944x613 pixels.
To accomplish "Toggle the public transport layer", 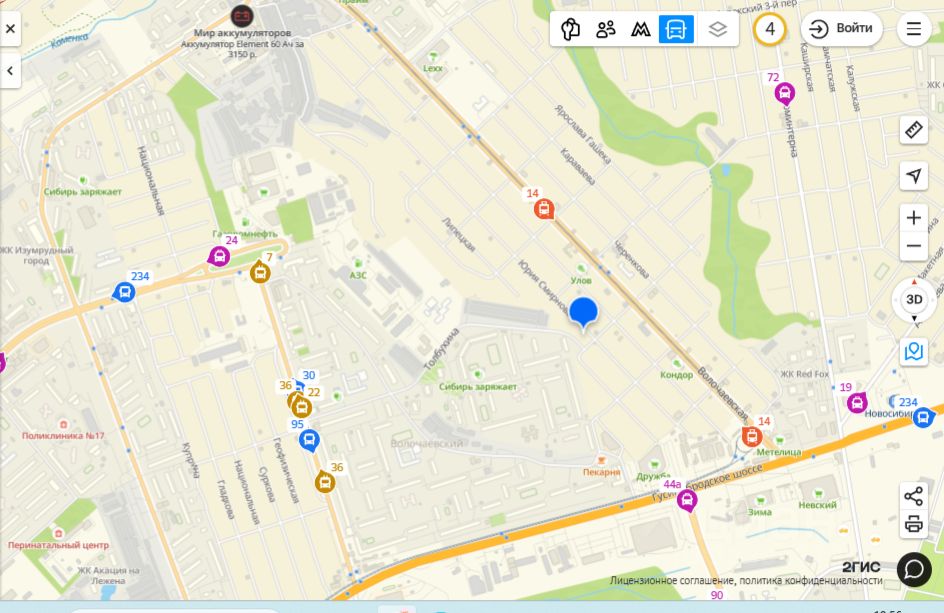I will 675,29.
